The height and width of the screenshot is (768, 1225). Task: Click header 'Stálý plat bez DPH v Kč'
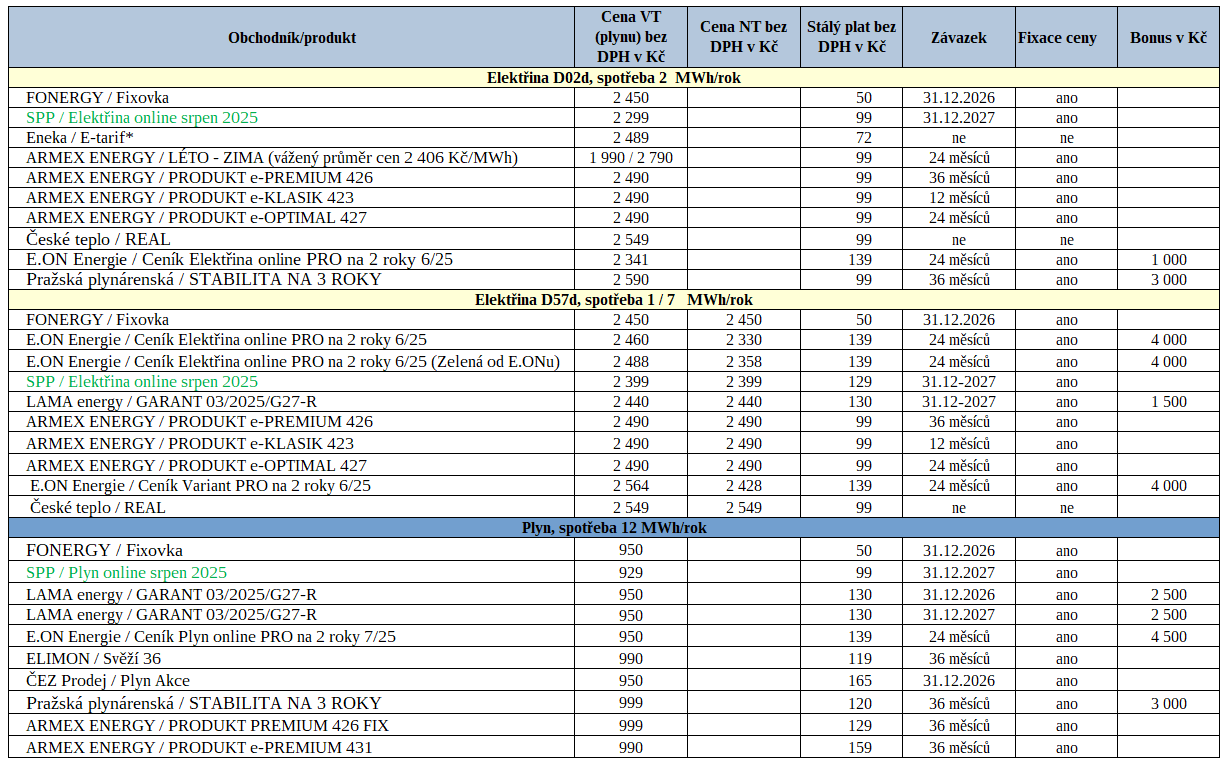[x=851, y=38]
